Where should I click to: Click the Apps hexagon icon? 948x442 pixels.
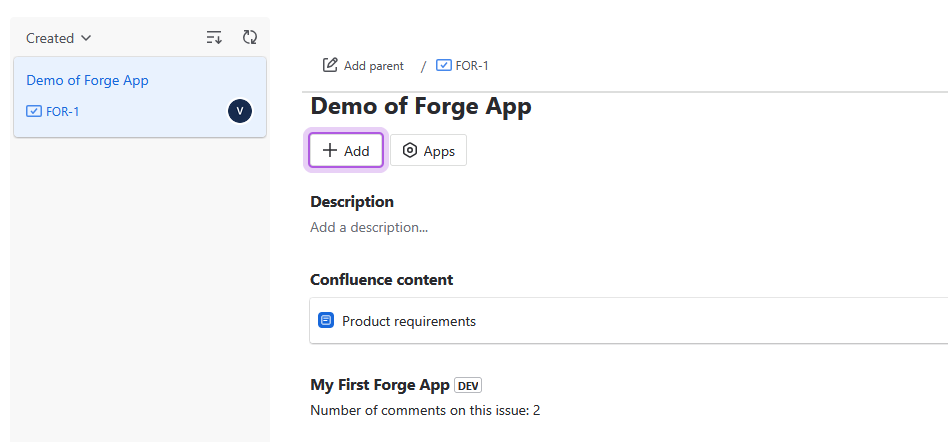(410, 151)
